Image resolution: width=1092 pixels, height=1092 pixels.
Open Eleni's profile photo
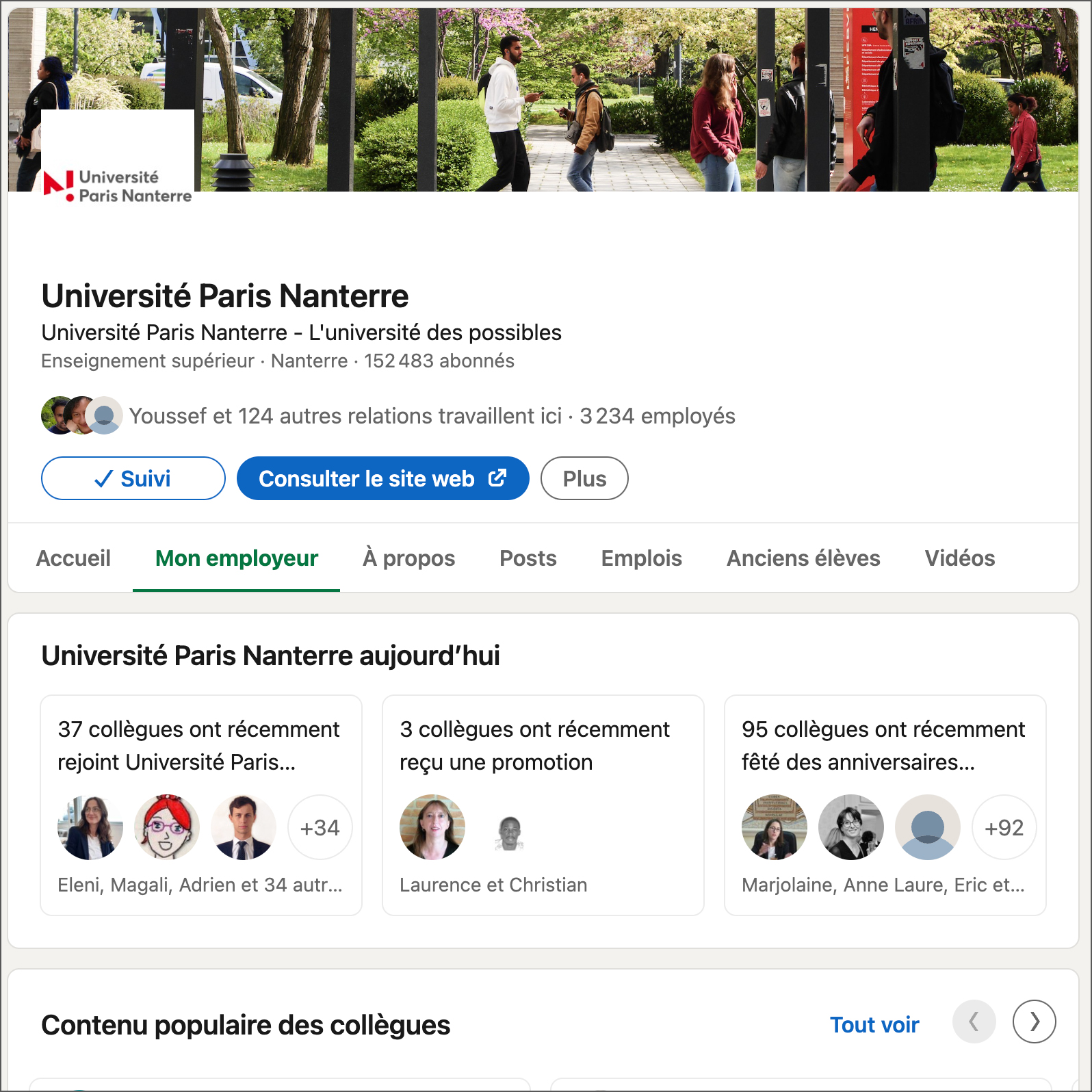click(90, 827)
